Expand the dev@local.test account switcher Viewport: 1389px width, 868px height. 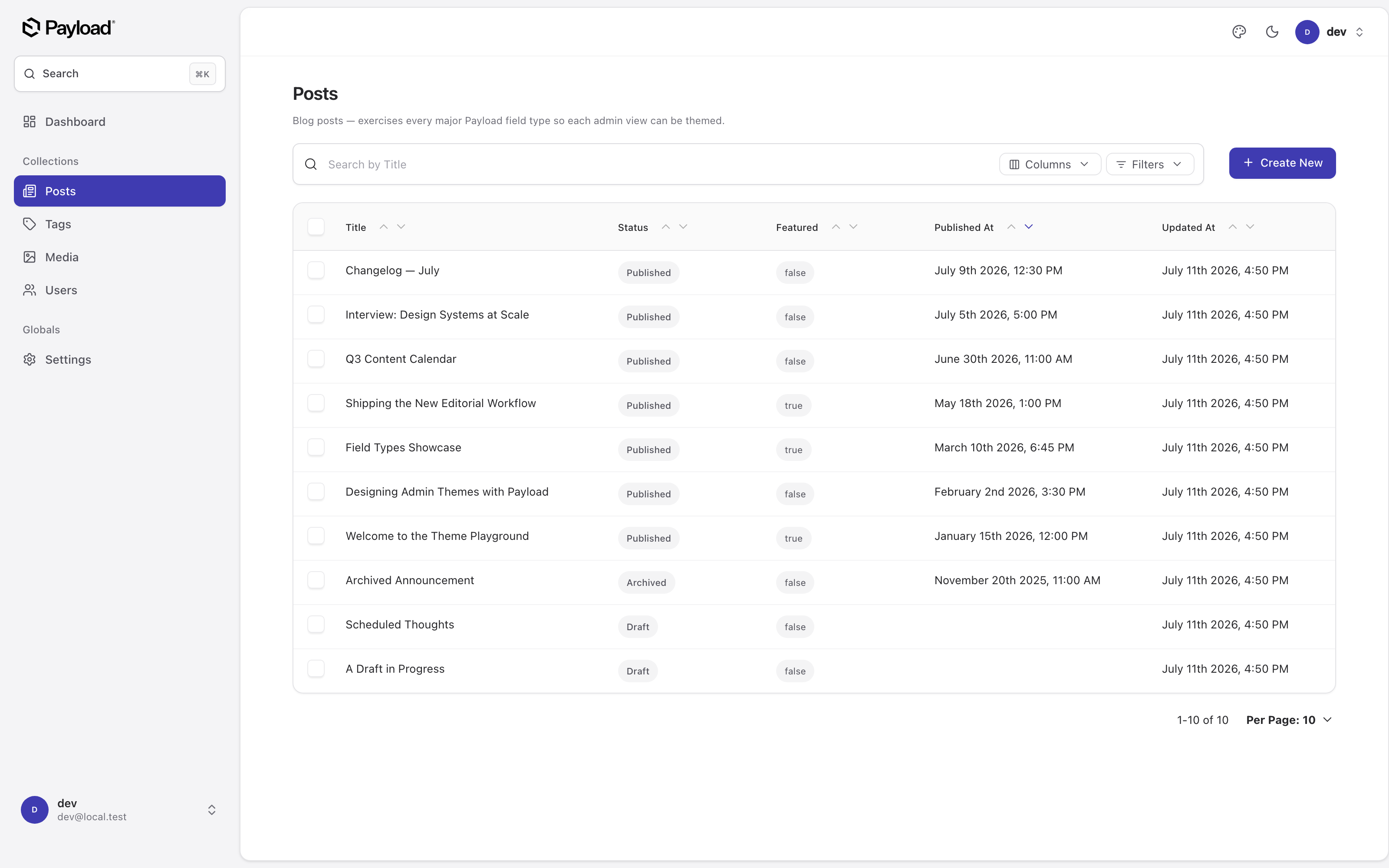point(212,809)
